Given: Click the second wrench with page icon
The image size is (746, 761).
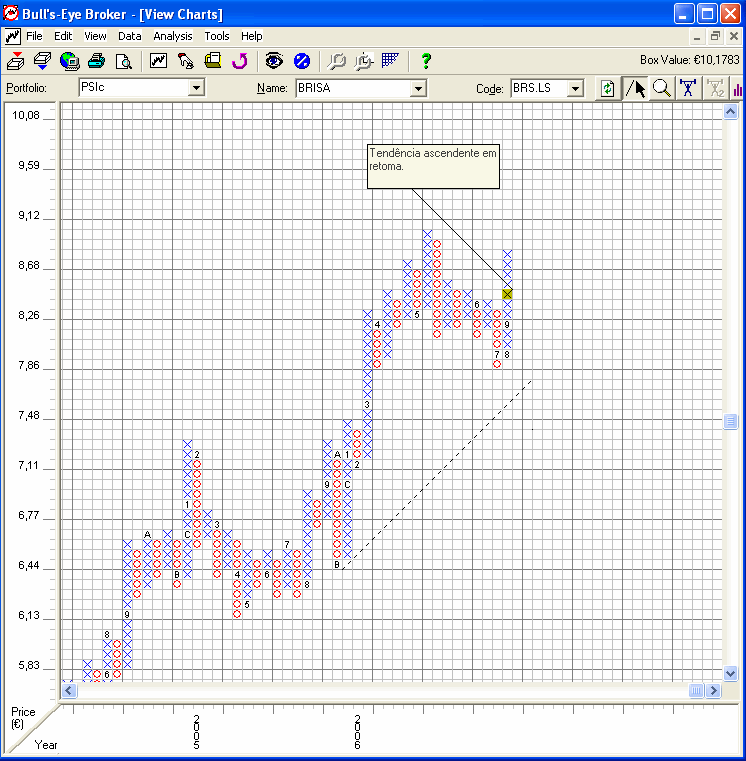Looking at the screenshot, I should (x=364, y=61).
